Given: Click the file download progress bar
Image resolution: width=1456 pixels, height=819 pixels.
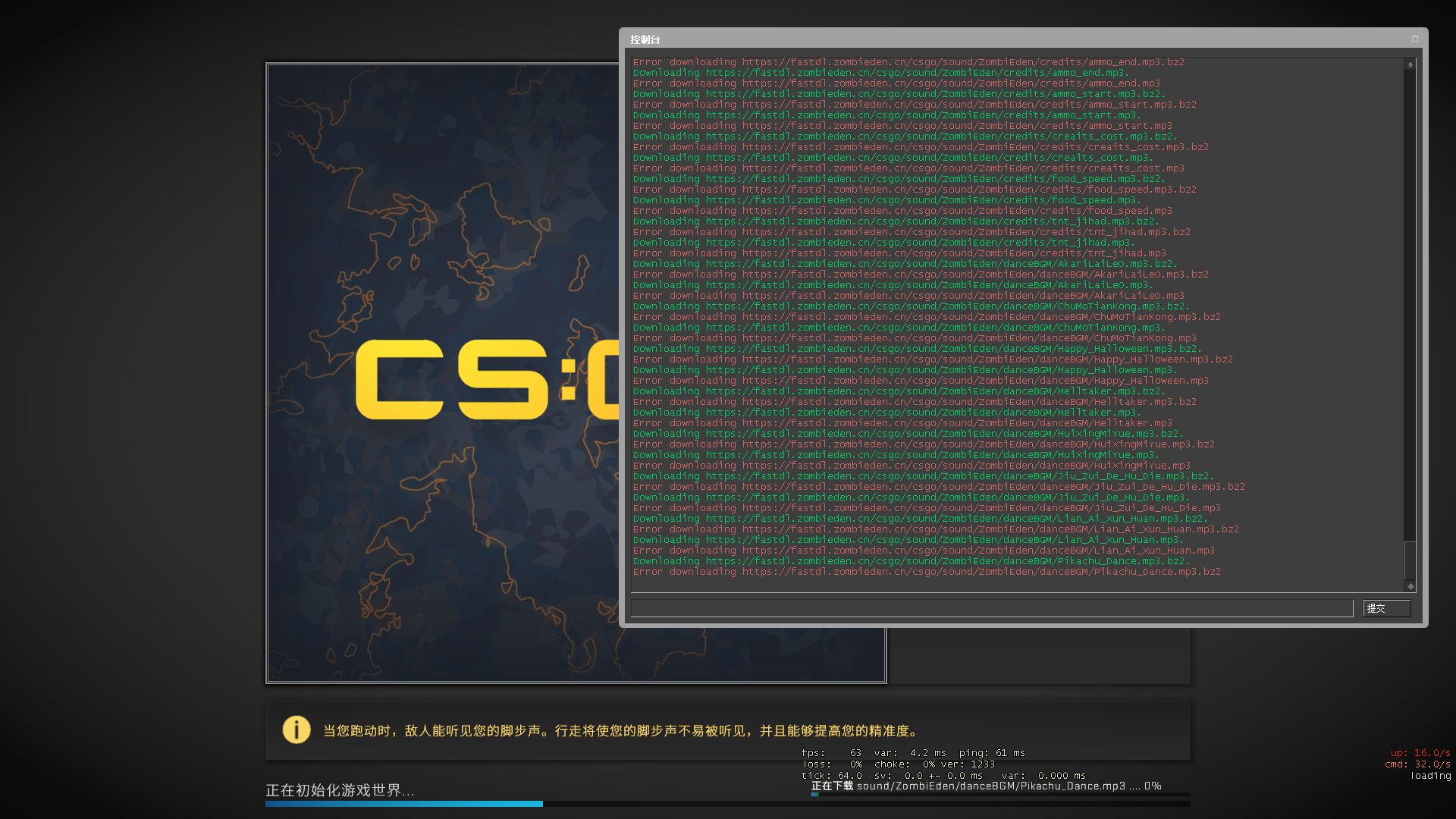Looking at the screenshot, I should [1001, 795].
